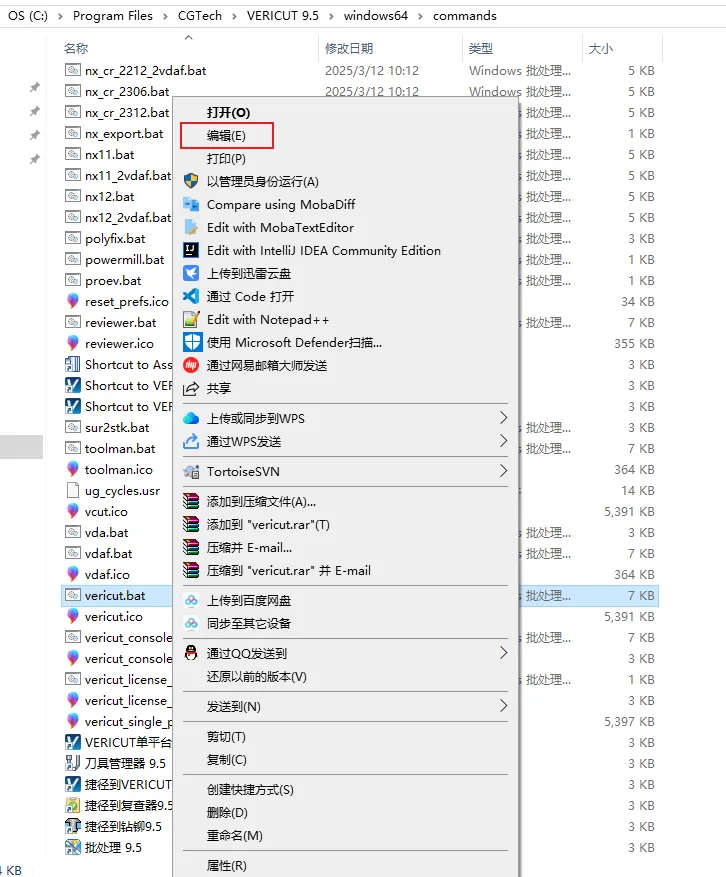This screenshot has width=726, height=877.
Task: Select 同步至其它设备 menu entry
Action: (345, 623)
